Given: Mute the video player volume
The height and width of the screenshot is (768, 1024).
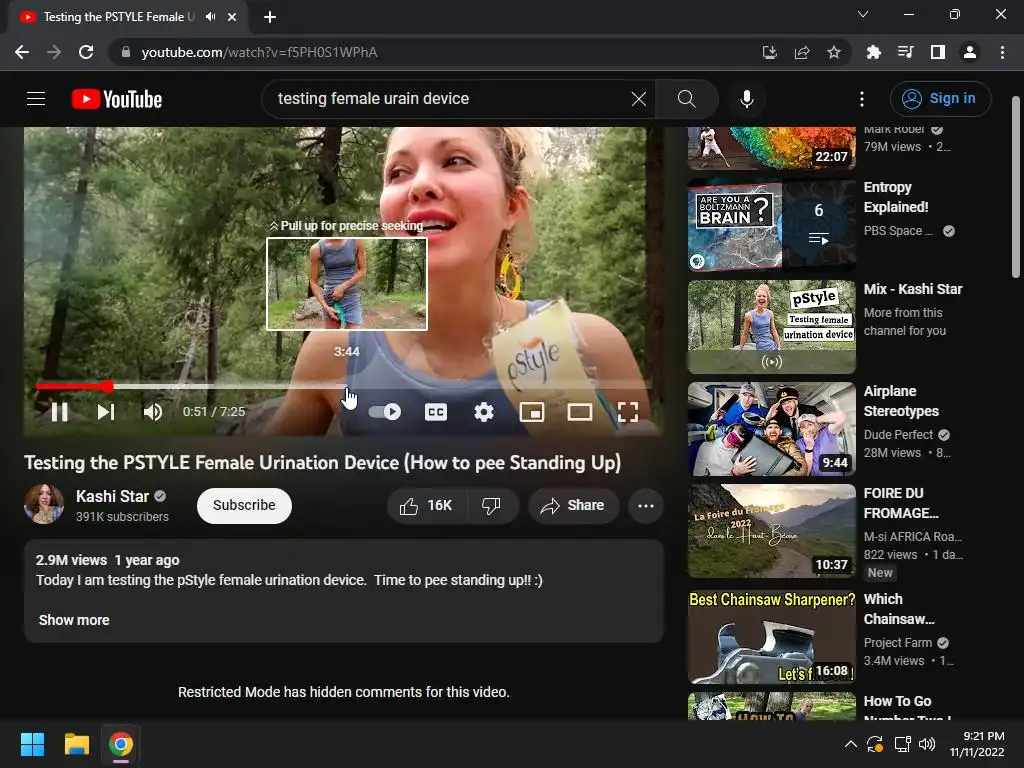Looking at the screenshot, I should (152, 412).
